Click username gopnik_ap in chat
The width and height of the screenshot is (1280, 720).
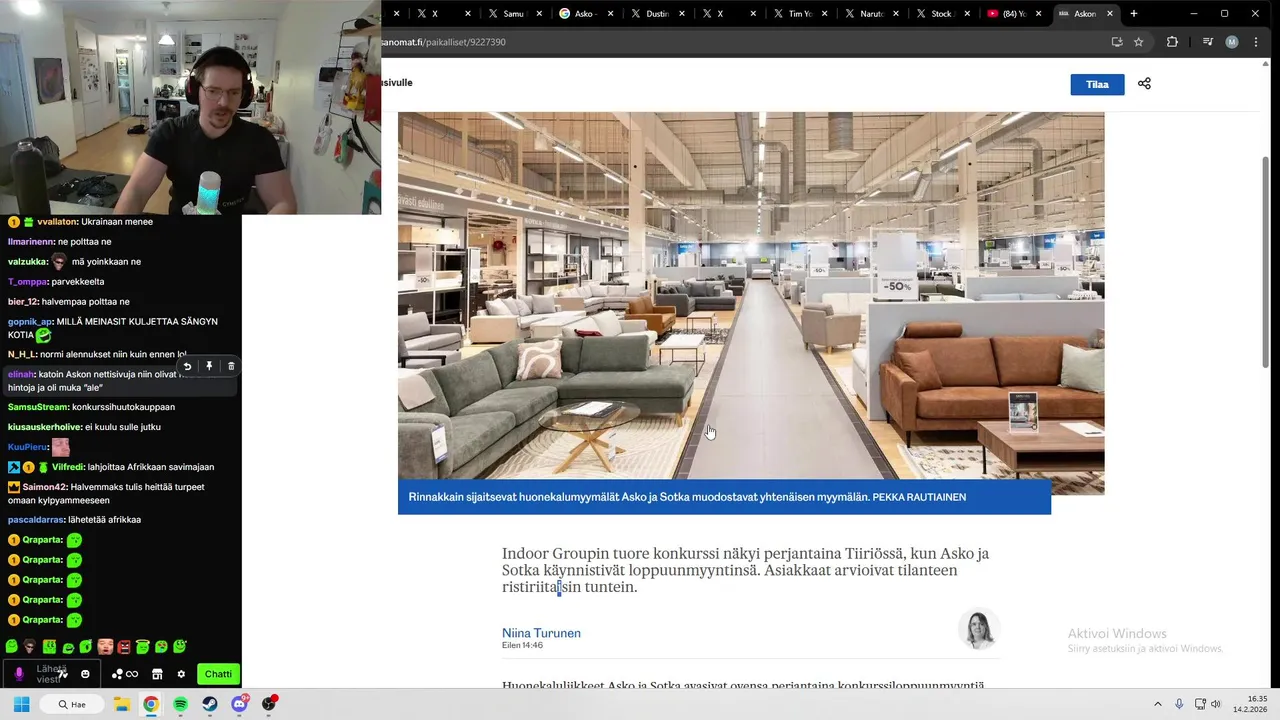(30, 322)
